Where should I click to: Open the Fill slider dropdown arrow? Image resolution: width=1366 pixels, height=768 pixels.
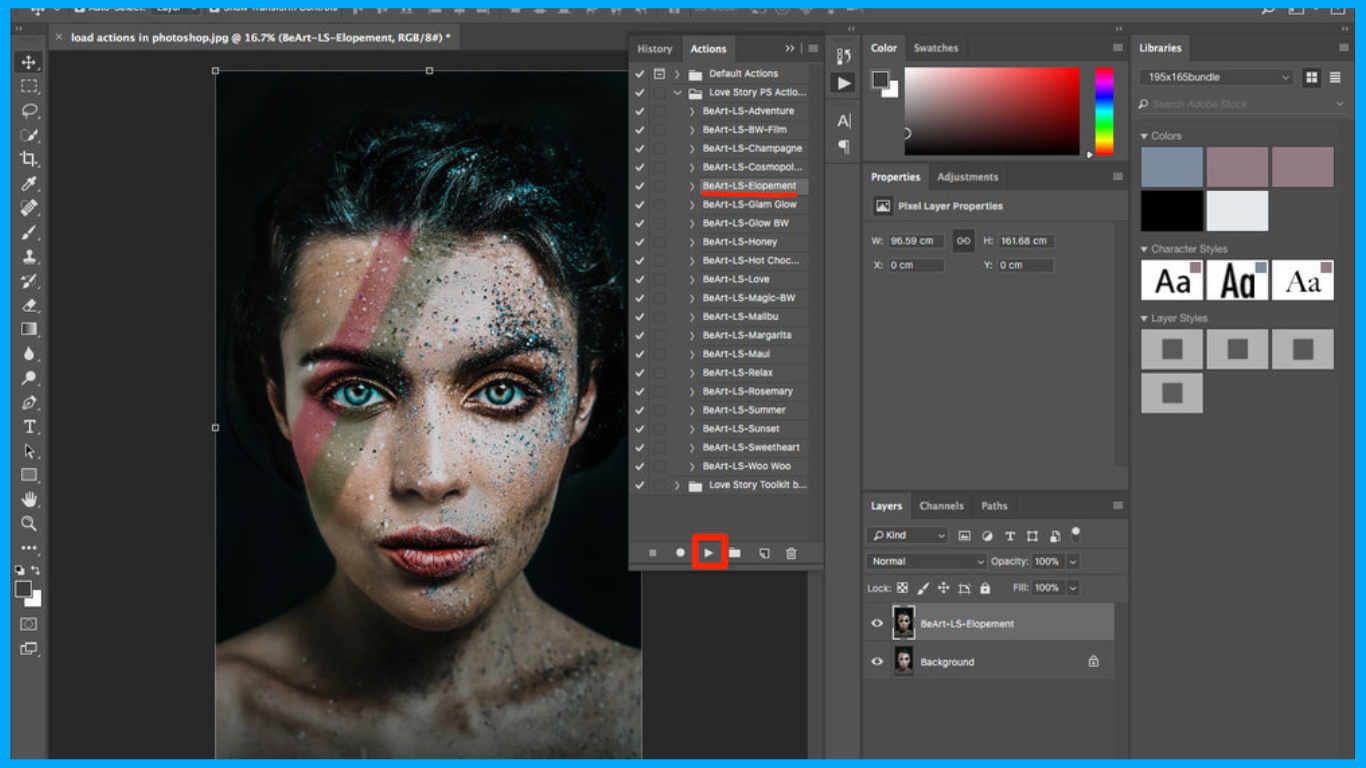1073,588
